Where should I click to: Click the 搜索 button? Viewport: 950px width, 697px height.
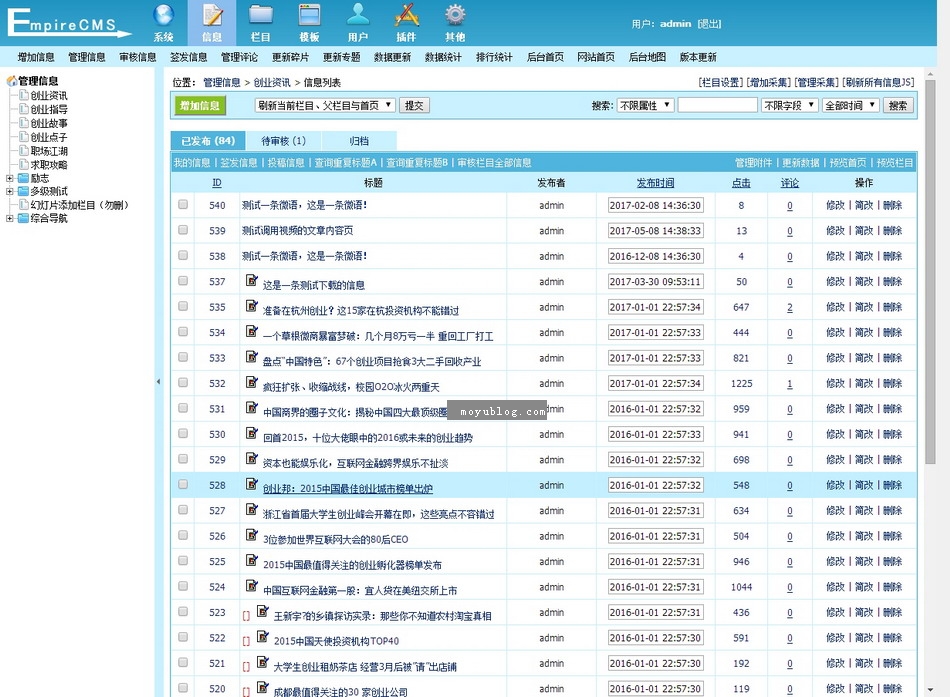coord(898,105)
